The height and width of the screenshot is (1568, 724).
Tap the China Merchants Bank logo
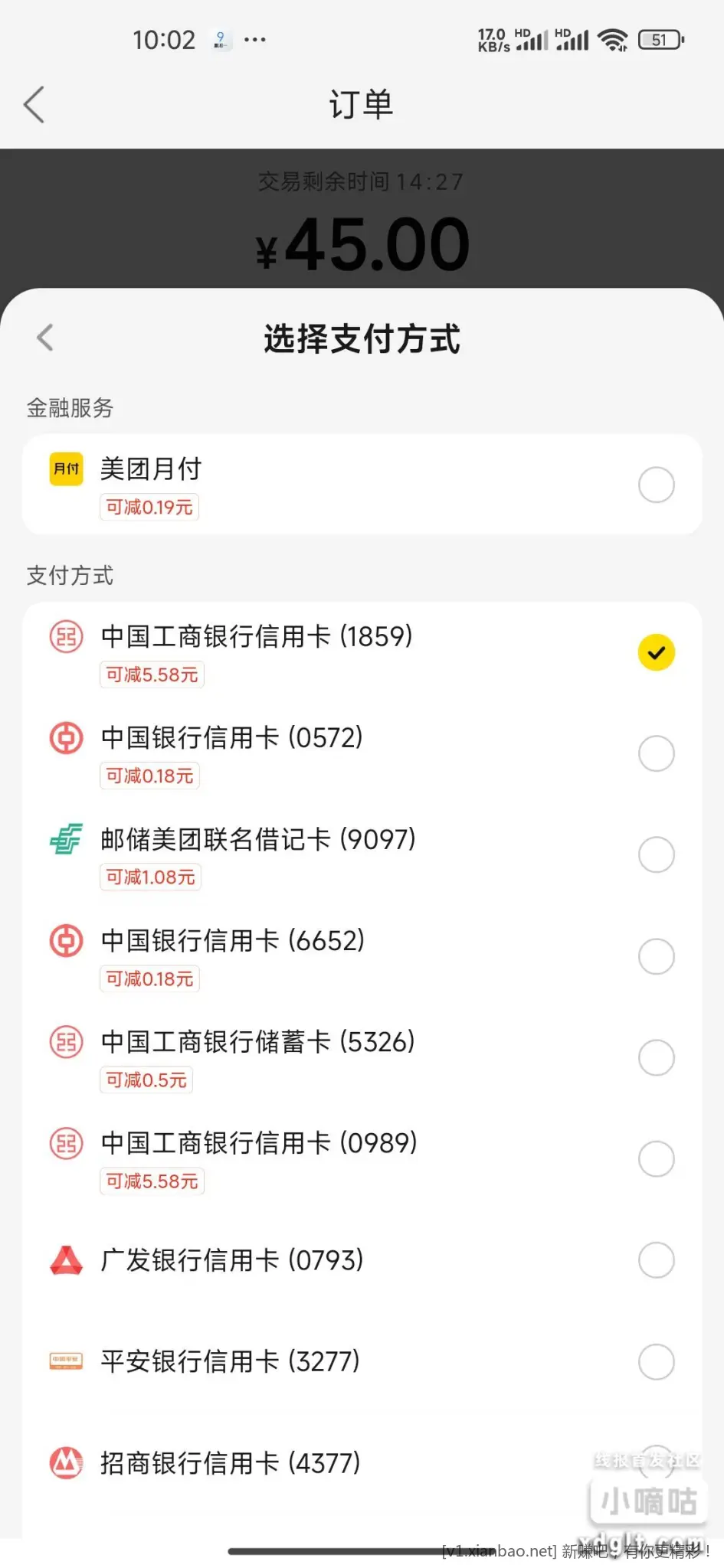(x=67, y=1462)
